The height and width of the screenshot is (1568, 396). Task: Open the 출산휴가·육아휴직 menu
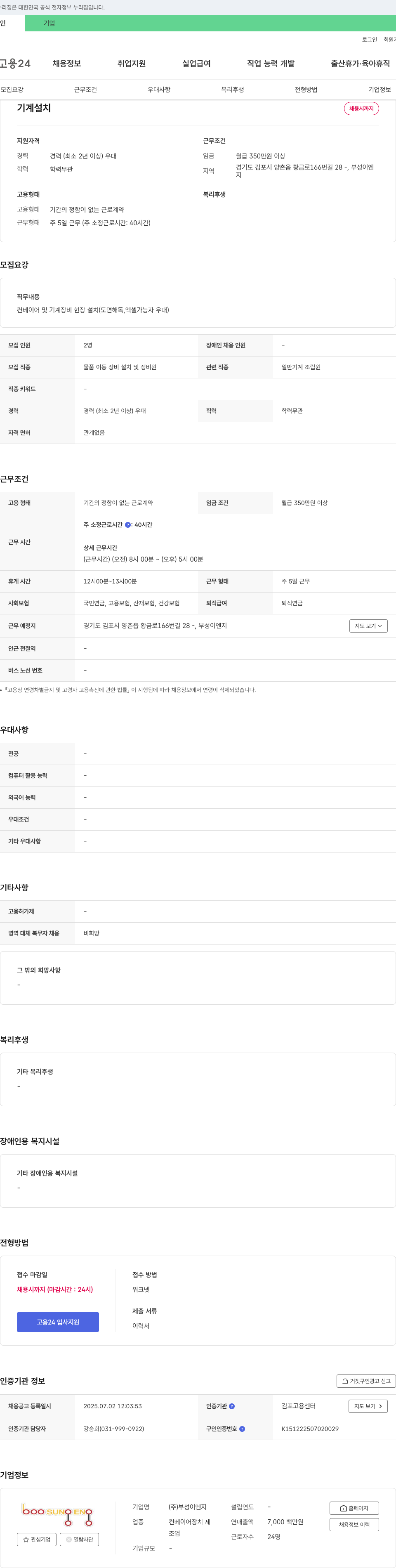[x=360, y=63]
